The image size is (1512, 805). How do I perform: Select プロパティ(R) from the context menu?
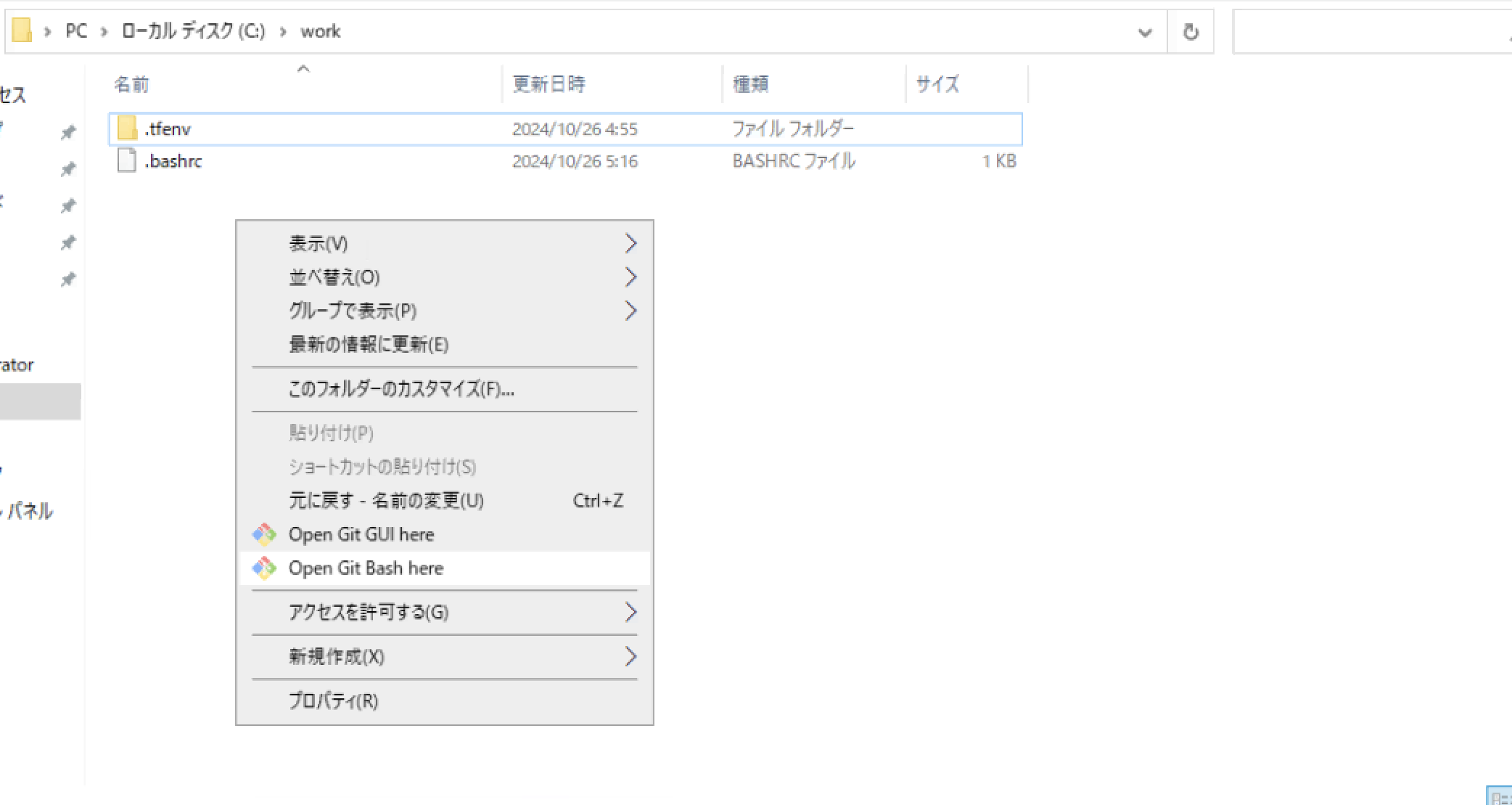pos(332,700)
